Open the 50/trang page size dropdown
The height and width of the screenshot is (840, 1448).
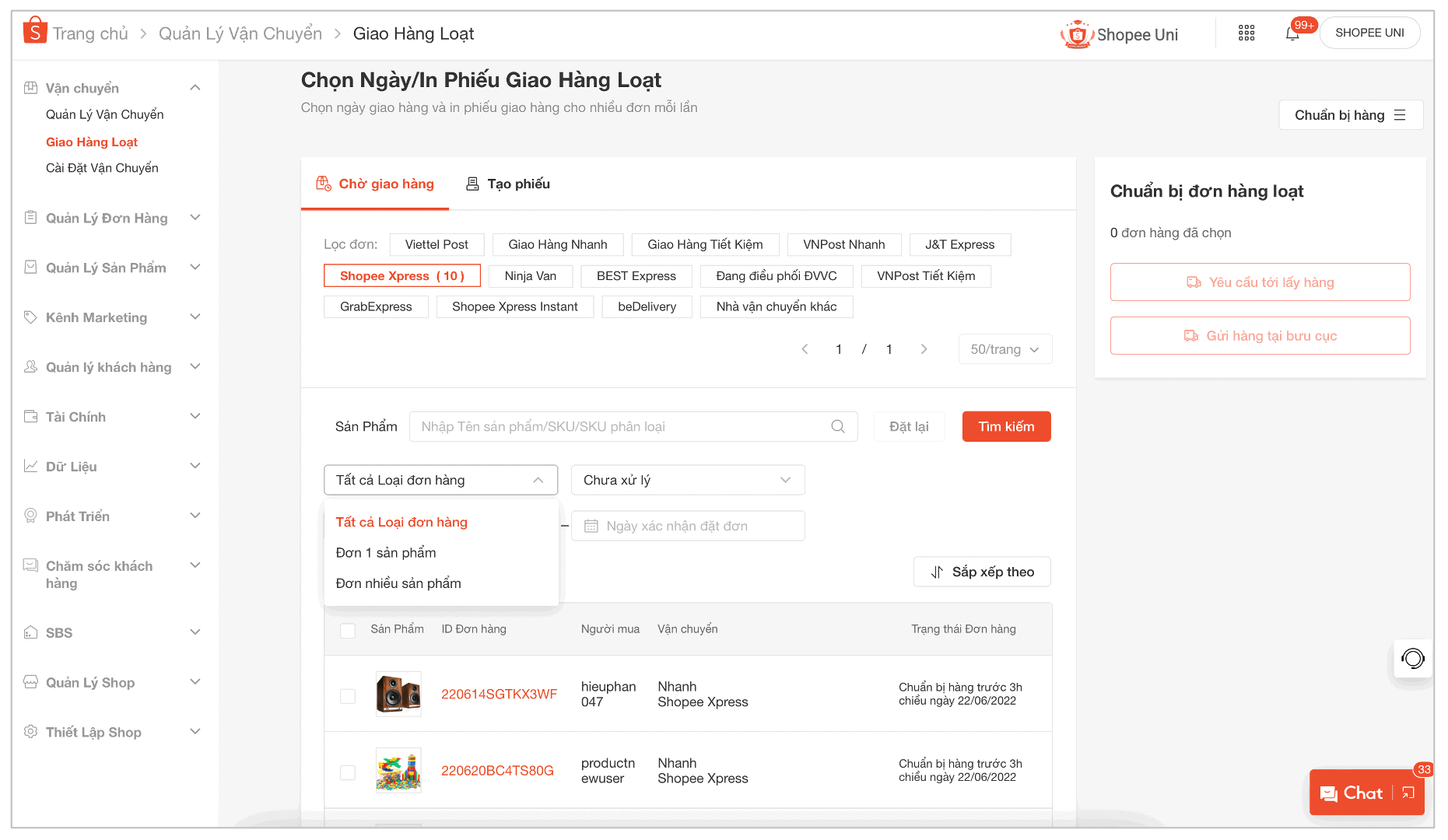(x=1004, y=349)
